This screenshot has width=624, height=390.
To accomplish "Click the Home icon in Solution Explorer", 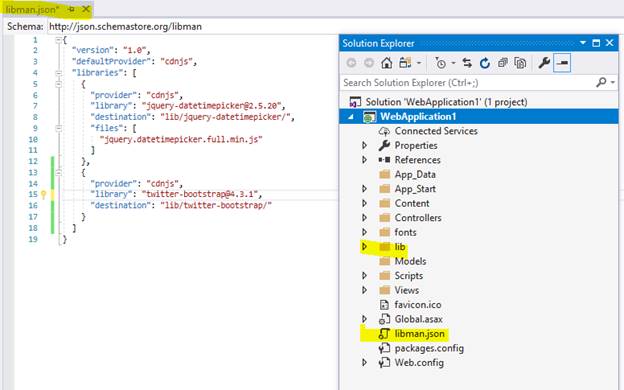I will coord(386,63).
